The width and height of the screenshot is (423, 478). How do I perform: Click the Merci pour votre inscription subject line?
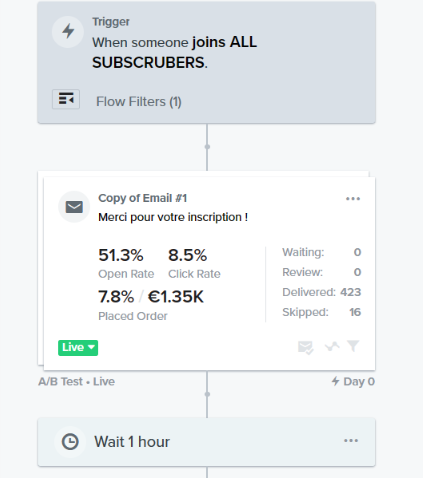[173, 217]
